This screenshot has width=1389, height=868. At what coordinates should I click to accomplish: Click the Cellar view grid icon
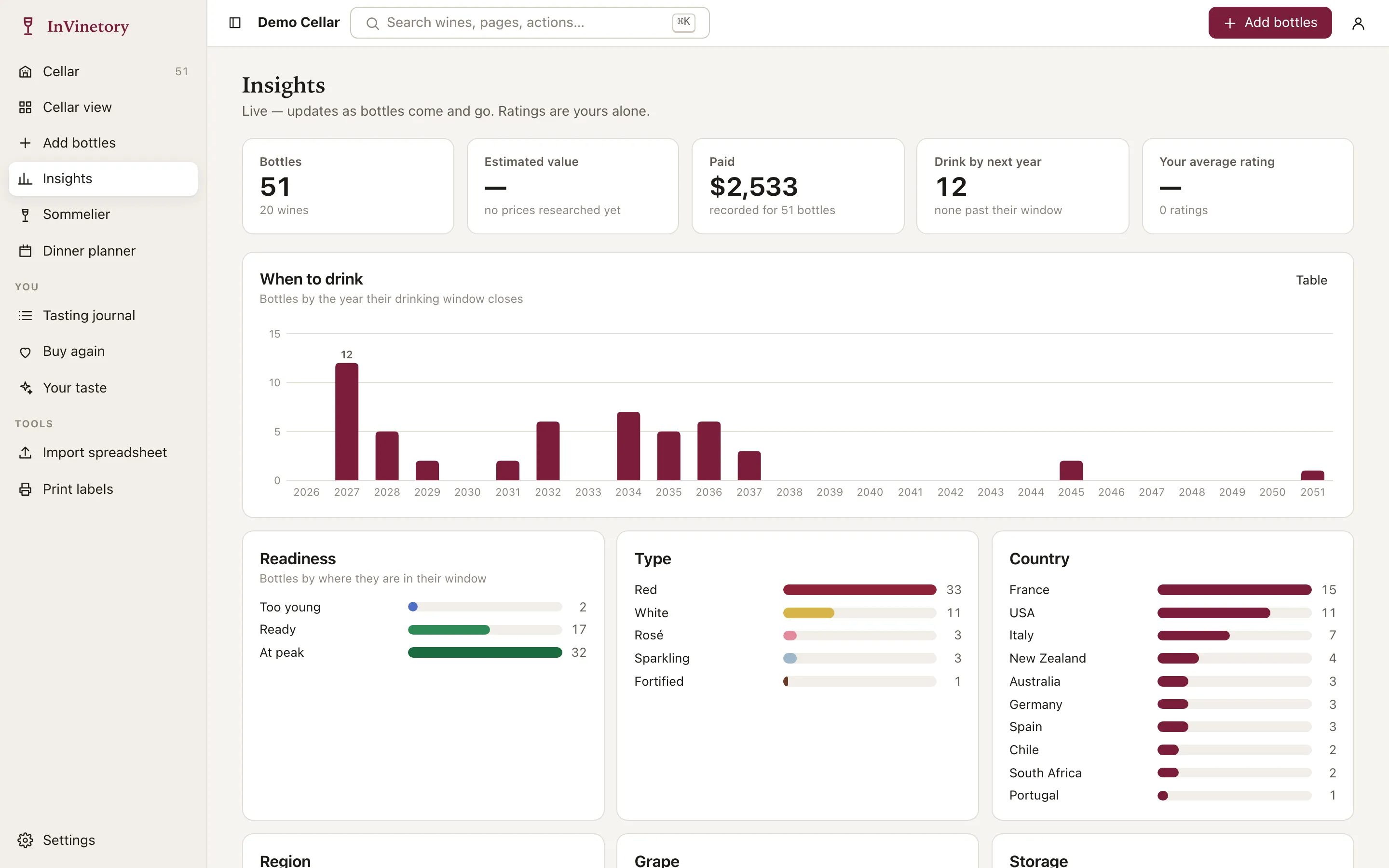pos(25,108)
